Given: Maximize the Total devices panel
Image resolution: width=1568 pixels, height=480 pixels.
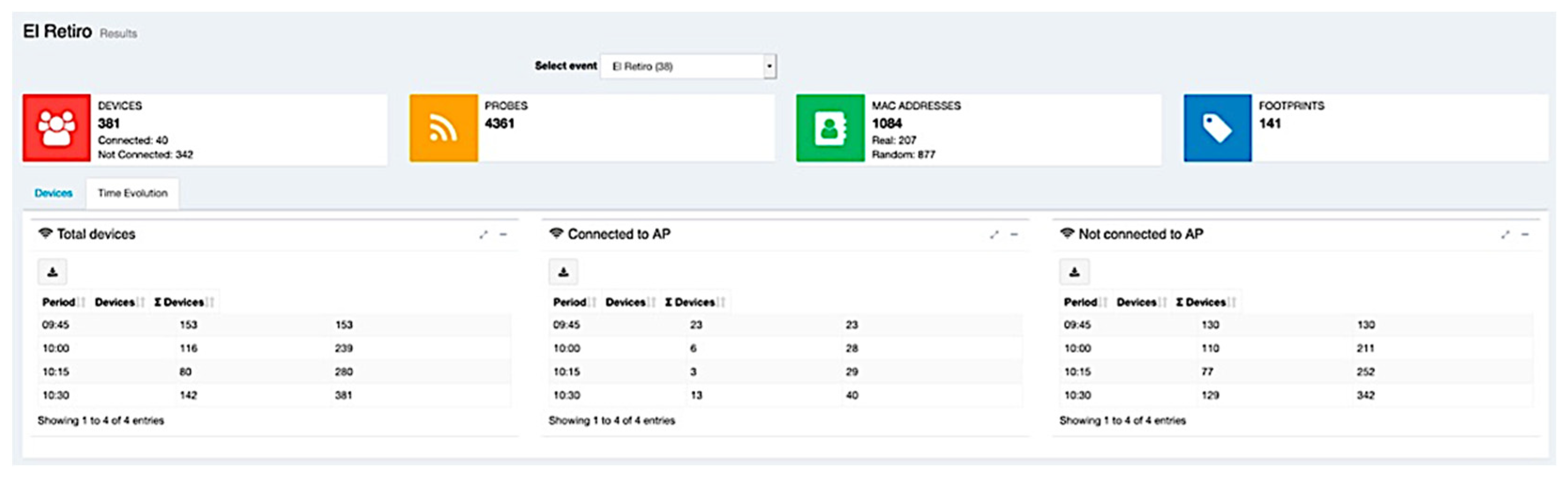Looking at the screenshot, I should tap(483, 235).
